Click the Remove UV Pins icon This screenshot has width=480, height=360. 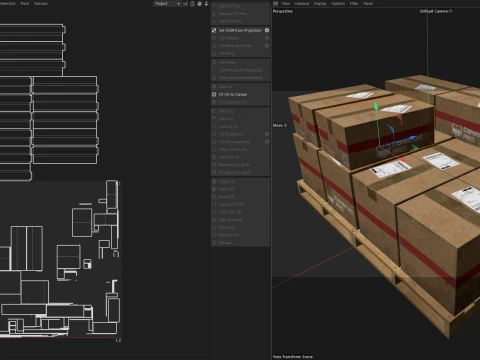(214, 14)
